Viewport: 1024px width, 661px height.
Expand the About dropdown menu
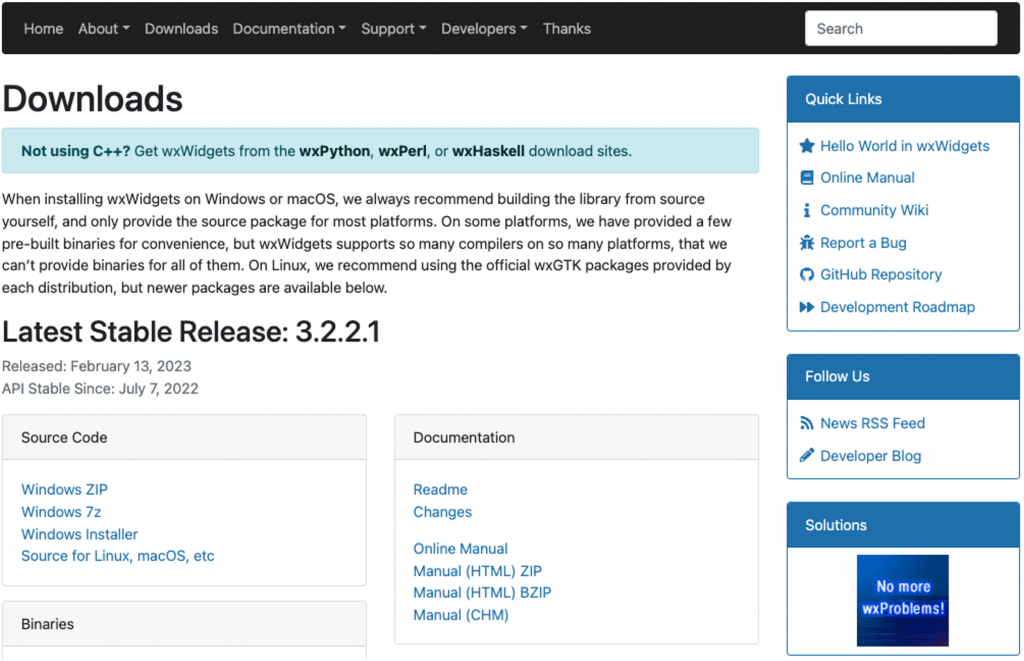pyautogui.click(x=104, y=29)
